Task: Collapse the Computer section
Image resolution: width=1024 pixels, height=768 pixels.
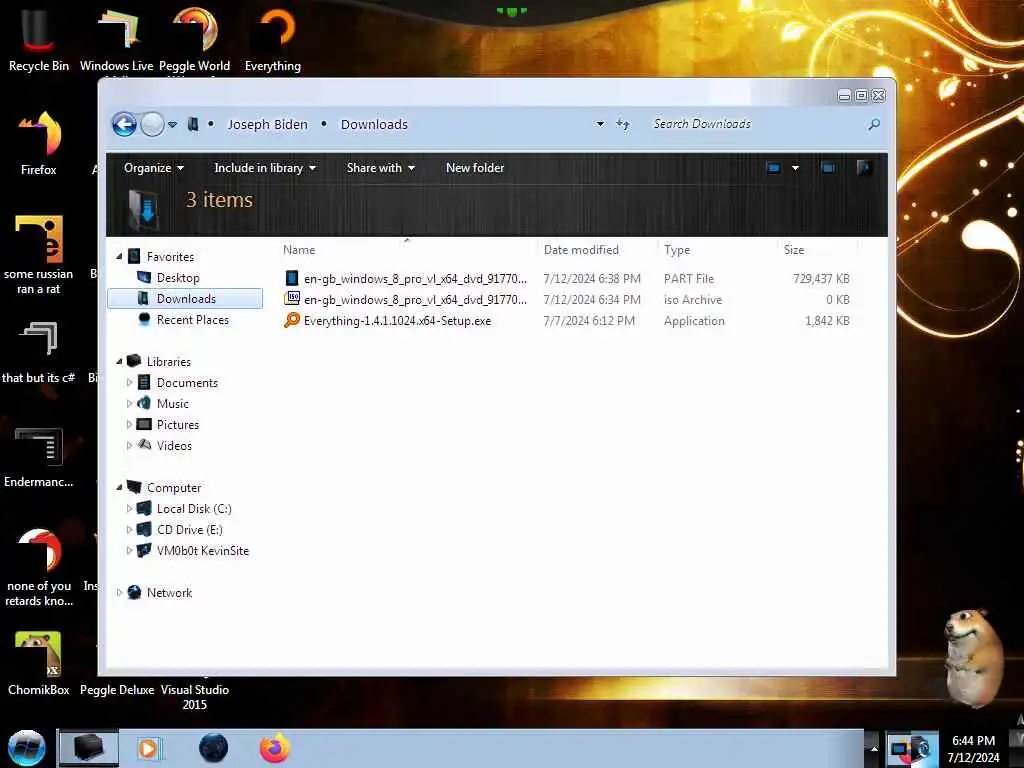Action: click(x=119, y=487)
